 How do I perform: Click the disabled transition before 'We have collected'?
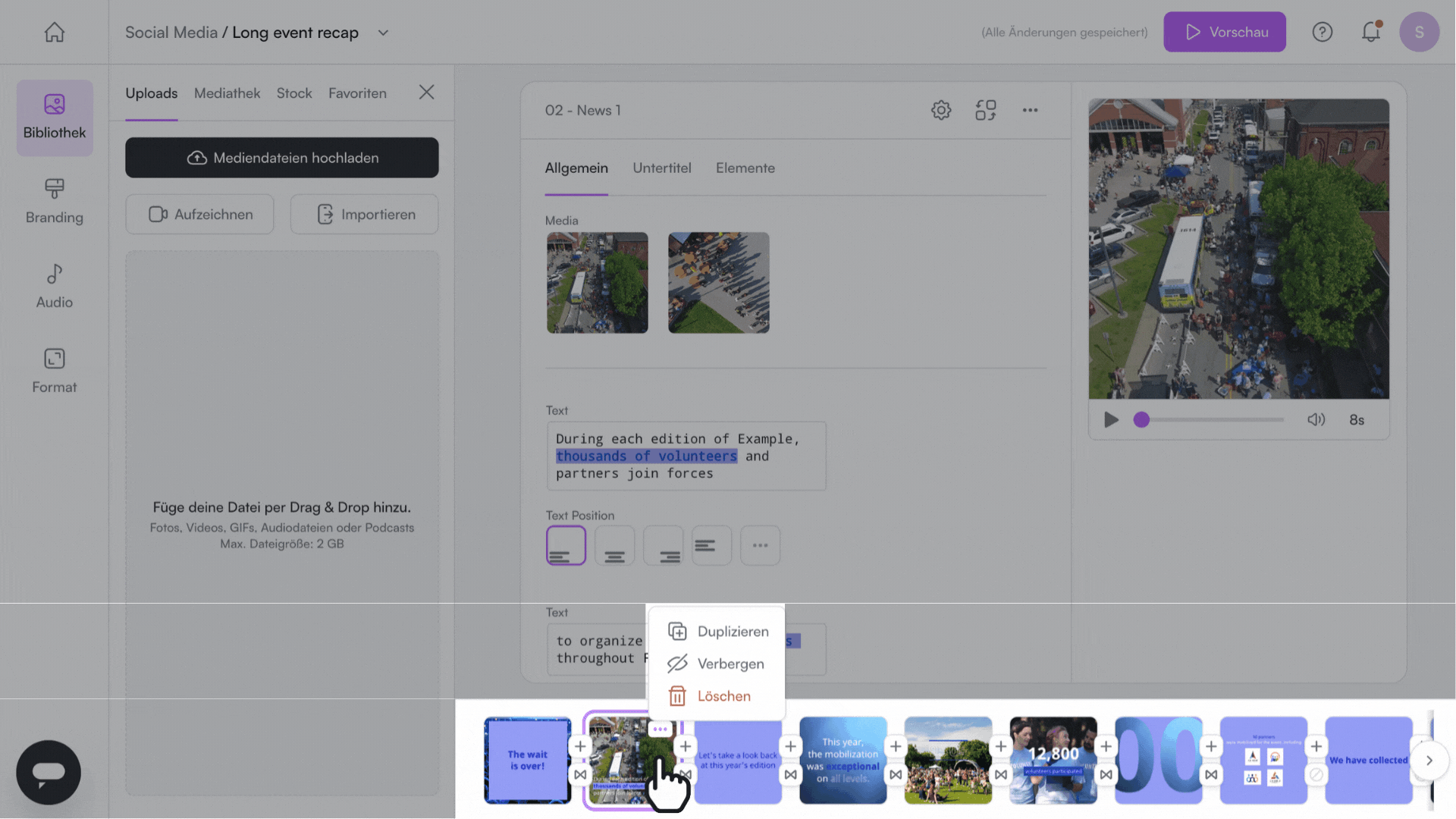click(x=1316, y=774)
